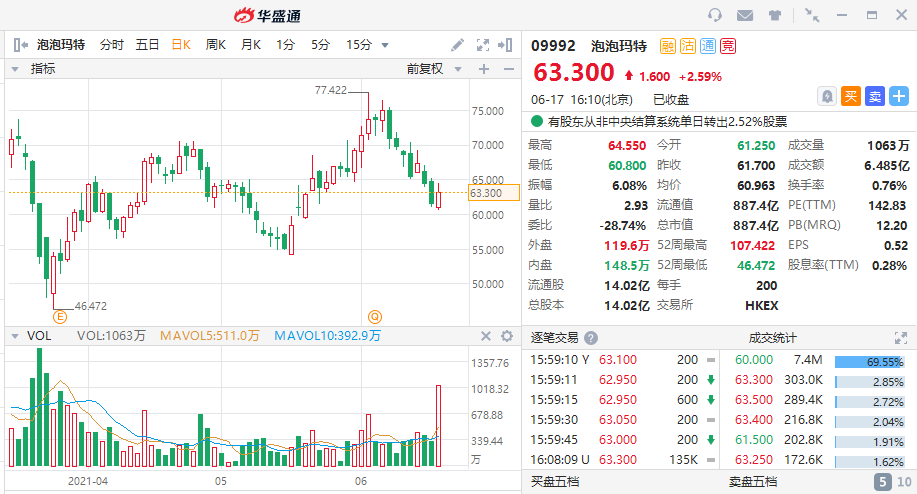Open the skin theme shirt icon
The height and width of the screenshot is (494, 917).
775,15
